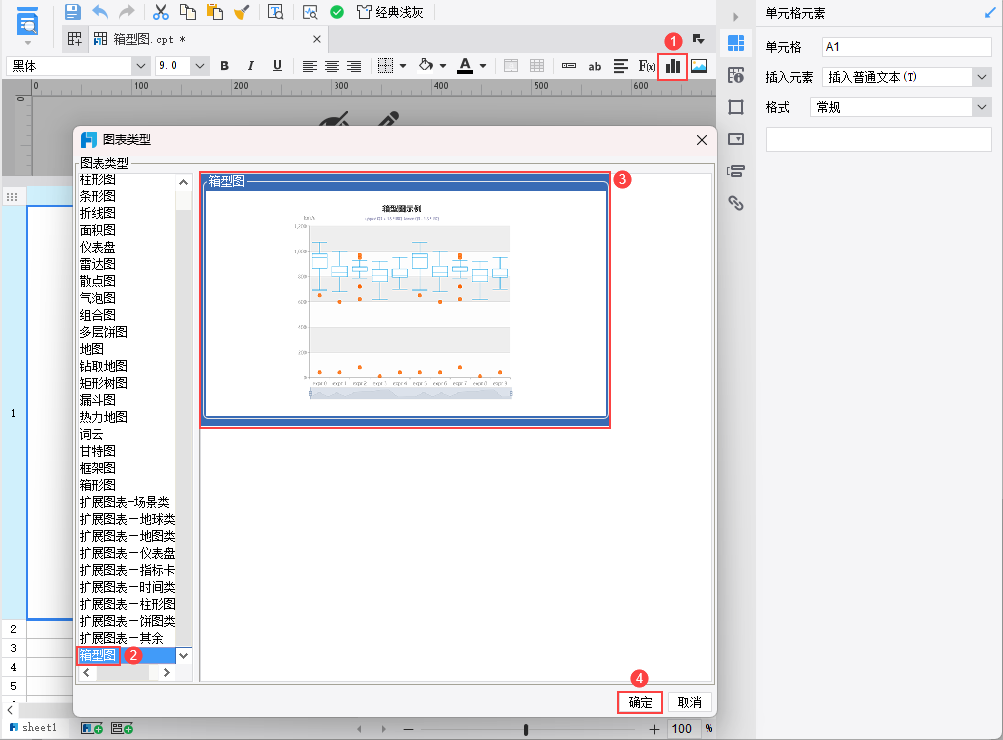Toggle underline formatting
1003x740 pixels.
277,66
